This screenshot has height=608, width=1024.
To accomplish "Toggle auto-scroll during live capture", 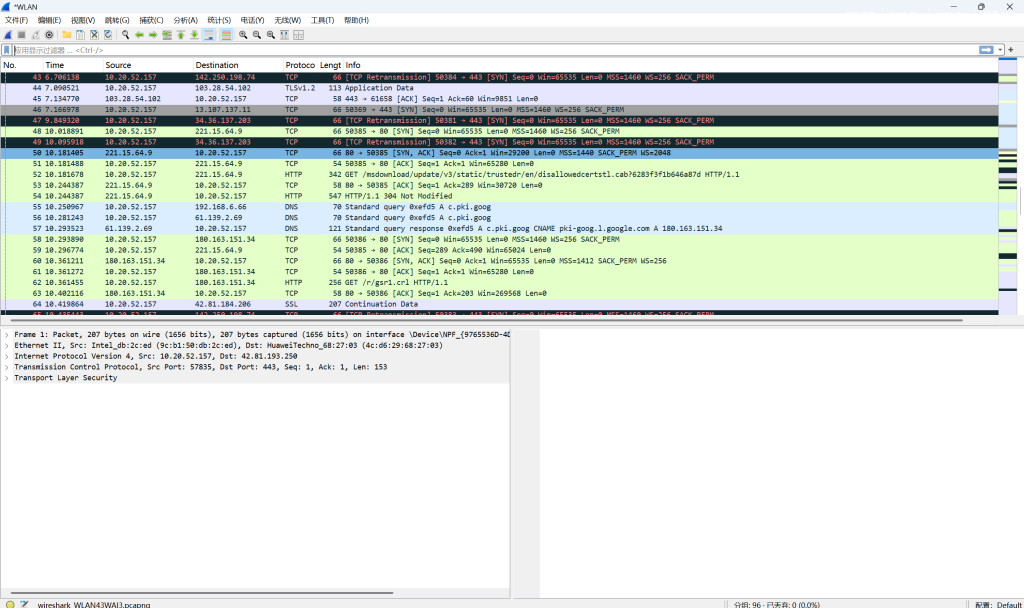I will coord(209,35).
